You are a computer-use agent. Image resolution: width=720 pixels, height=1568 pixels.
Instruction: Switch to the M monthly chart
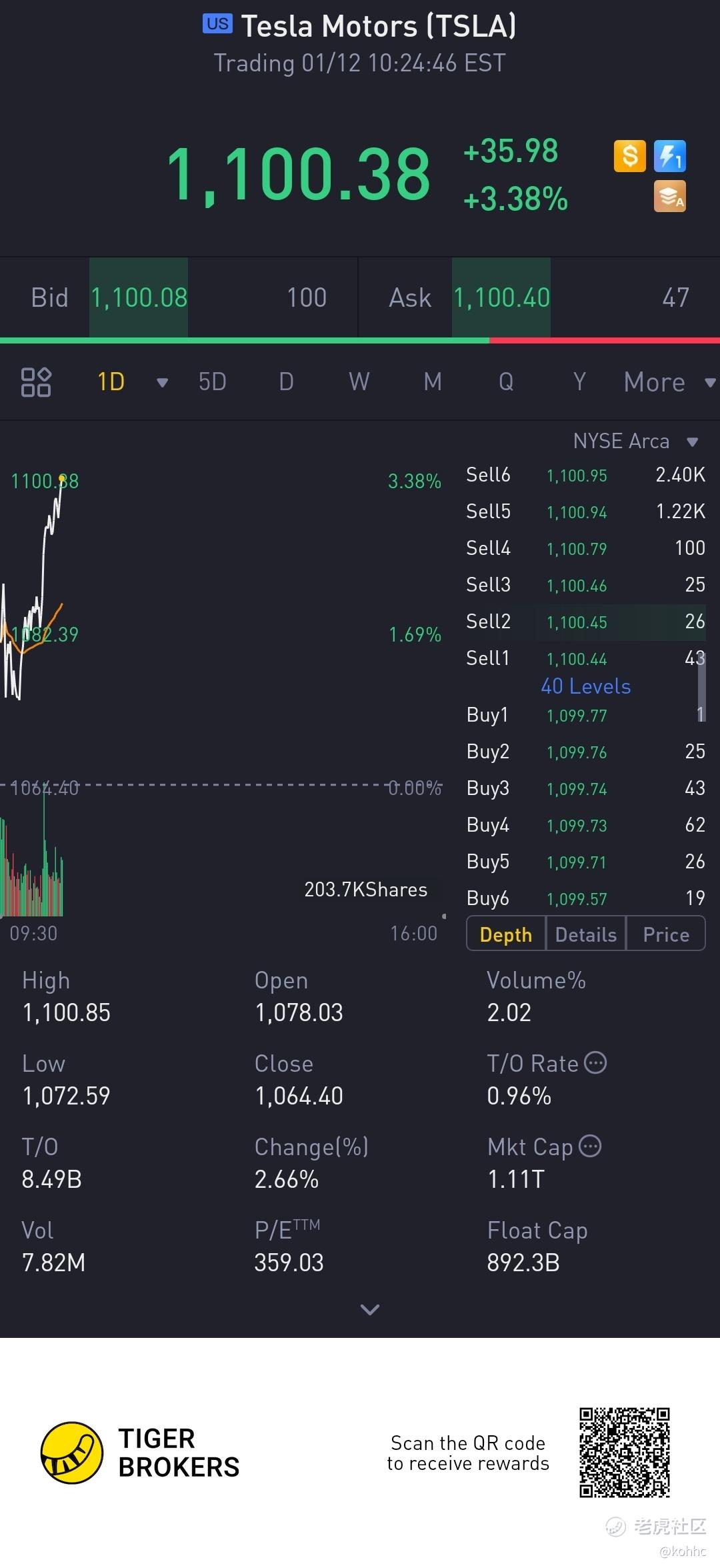(433, 382)
